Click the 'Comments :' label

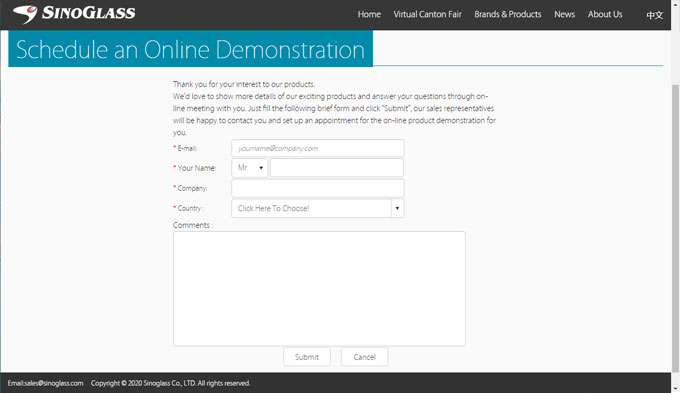coord(193,225)
